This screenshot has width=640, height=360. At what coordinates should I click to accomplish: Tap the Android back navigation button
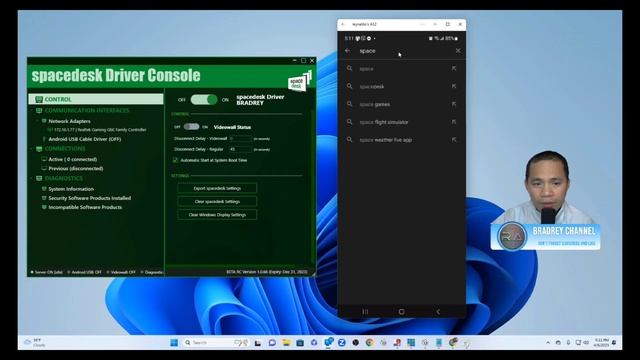pos(438,311)
